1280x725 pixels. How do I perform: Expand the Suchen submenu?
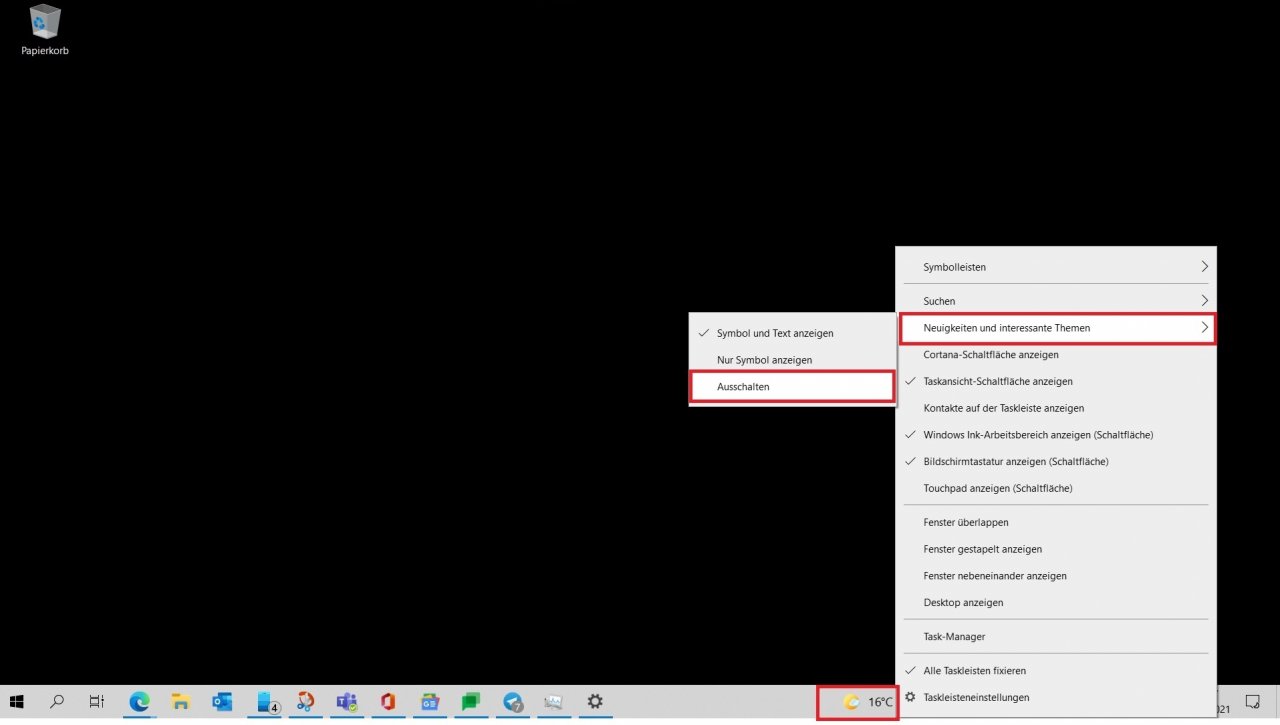tap(1056, 301)
